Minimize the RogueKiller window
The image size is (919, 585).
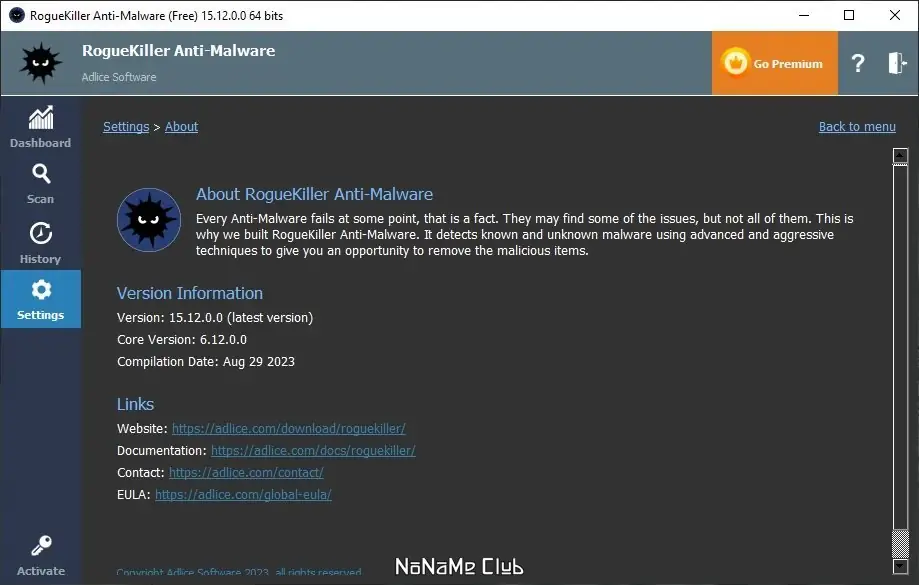(804, 15)
